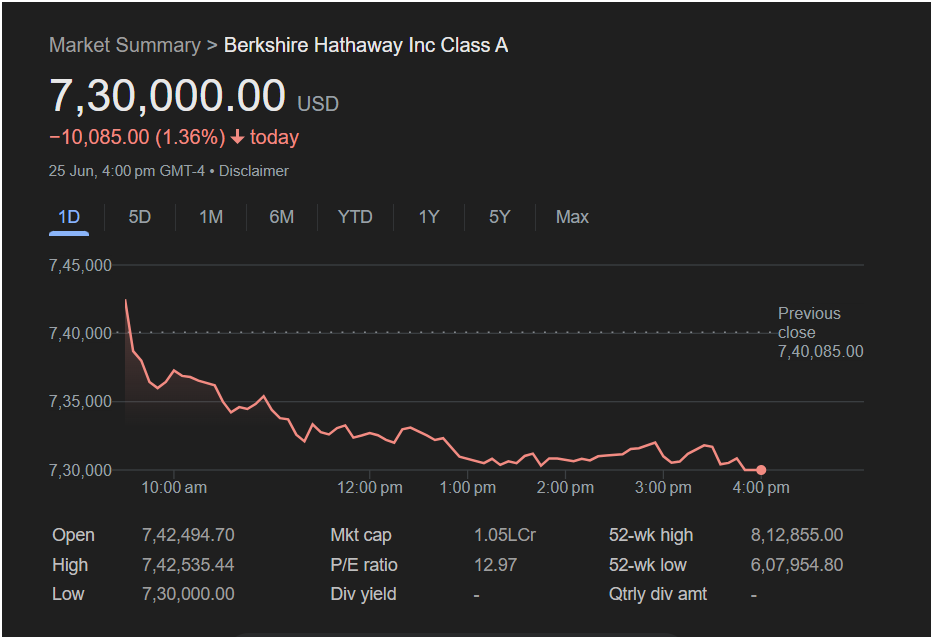Image resolution: width=933 pixels, height=639 pixels.
Task: Open the Market Summary link
Action: tap(125, 45)
